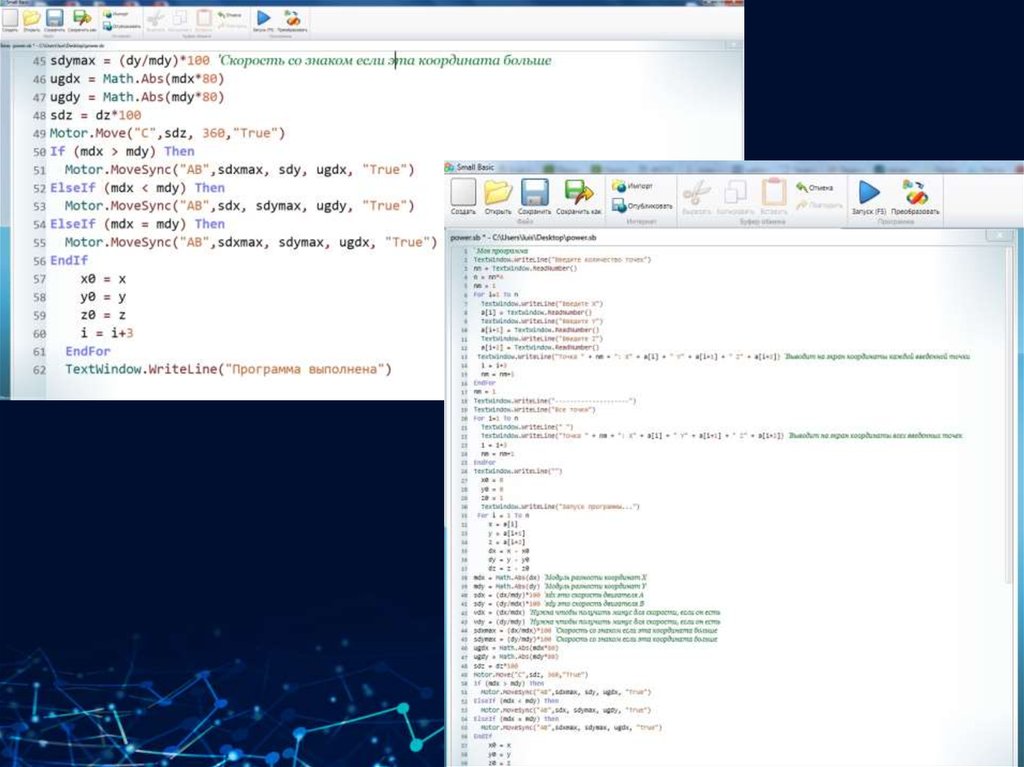1024x767 pixels.
Task: Click the large code line 'sdz = dz*100'
Action: pos(95,115)
